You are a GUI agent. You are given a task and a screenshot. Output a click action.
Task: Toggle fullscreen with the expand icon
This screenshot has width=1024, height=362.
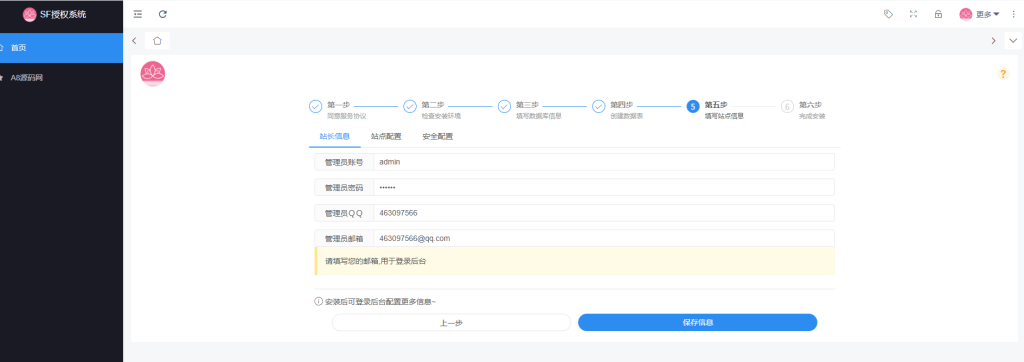pos(913,14)
